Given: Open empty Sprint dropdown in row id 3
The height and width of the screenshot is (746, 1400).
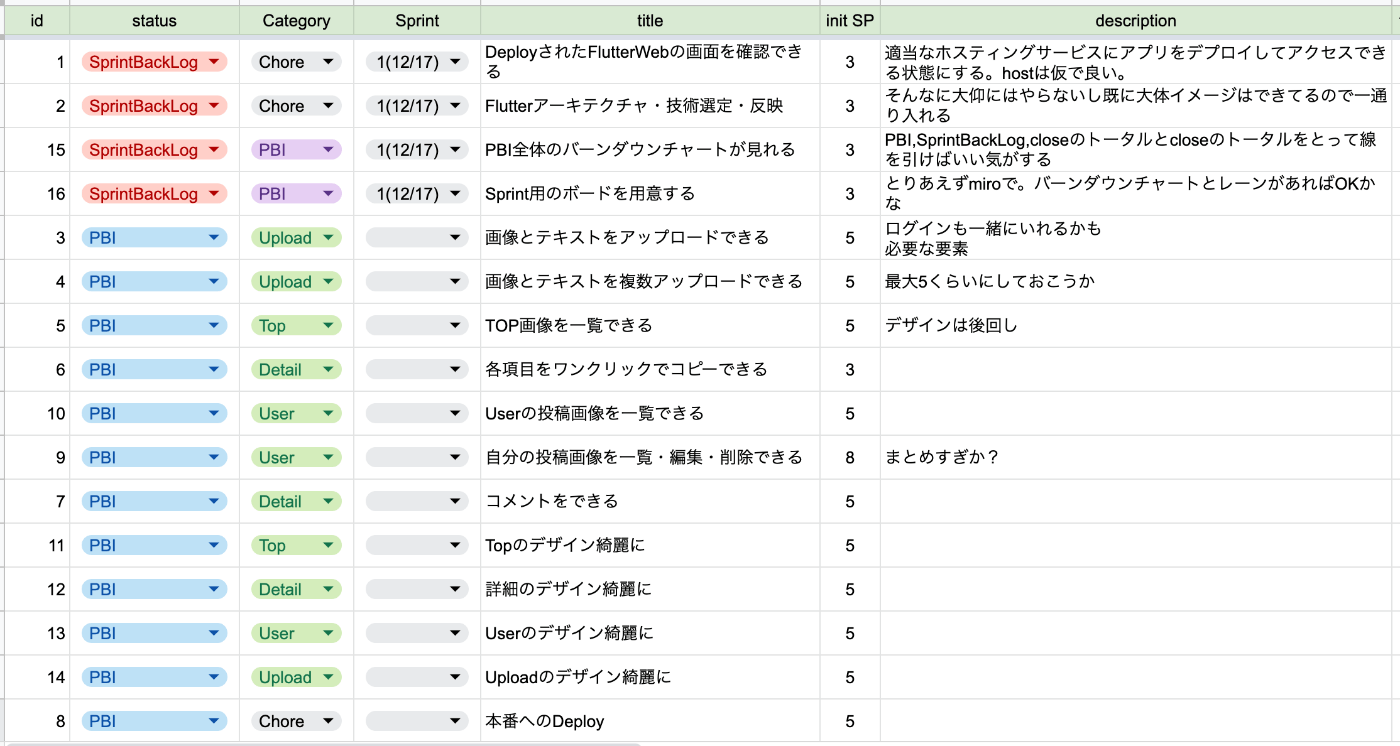Looking at the screenshot, I should tap(417, 238).
